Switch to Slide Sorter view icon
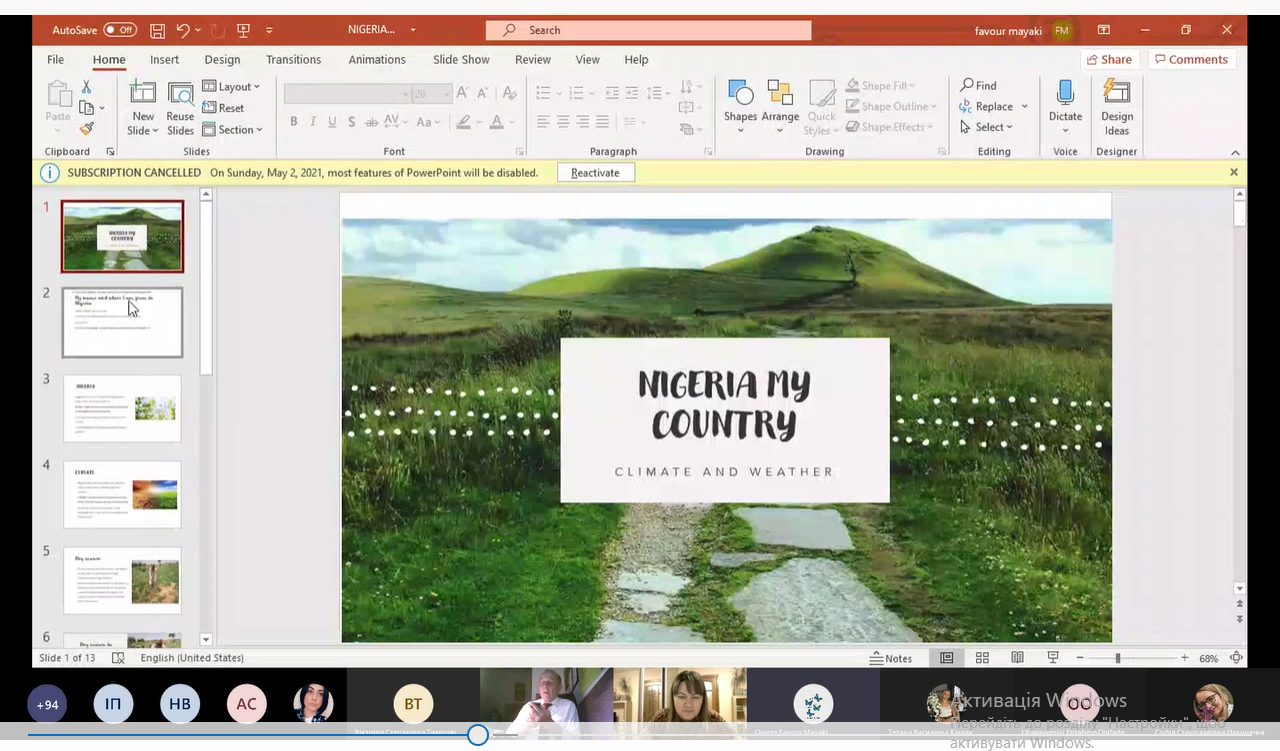1280x751 pixels. 982,658
